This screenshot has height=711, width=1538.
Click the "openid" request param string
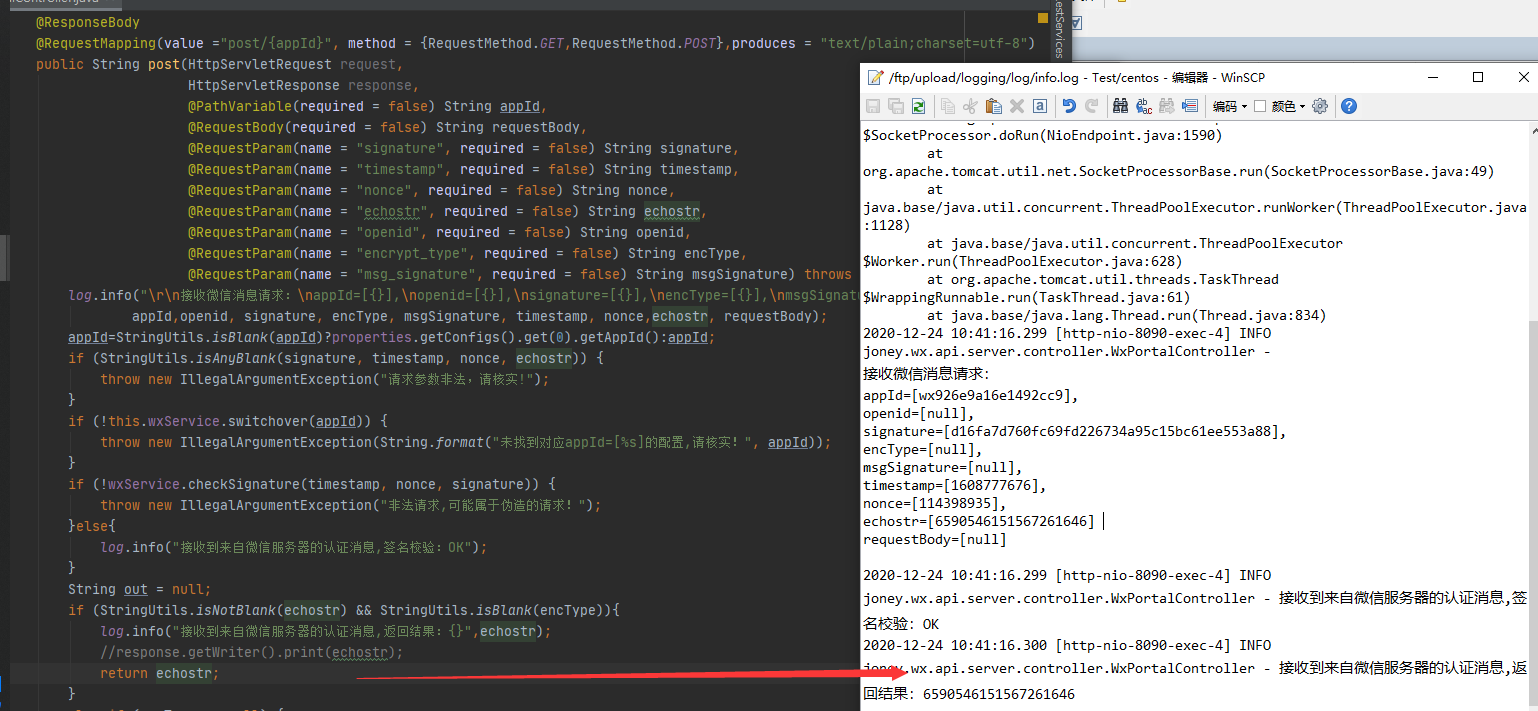pyautogui.click(x=388, y=232)
